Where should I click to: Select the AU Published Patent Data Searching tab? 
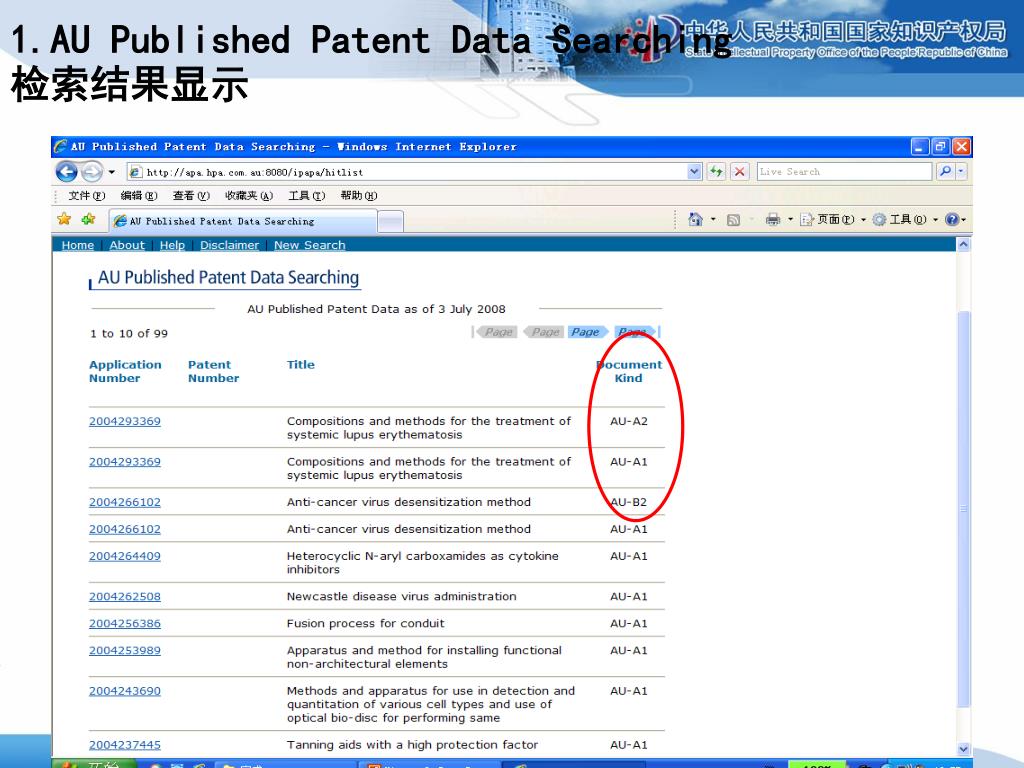[x=242, y=221]
